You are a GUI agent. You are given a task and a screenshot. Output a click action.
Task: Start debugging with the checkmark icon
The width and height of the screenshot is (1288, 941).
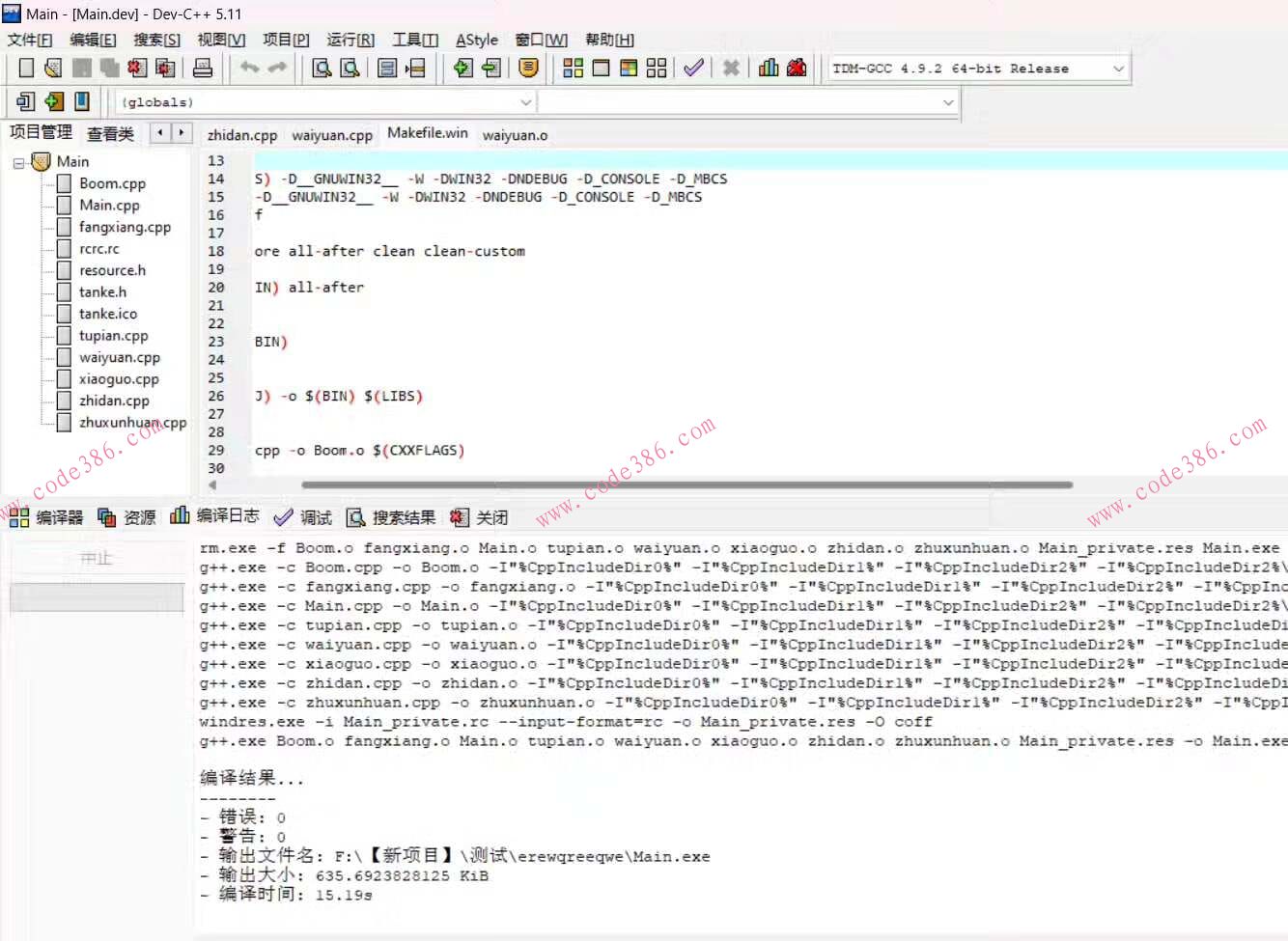[693, 68]
